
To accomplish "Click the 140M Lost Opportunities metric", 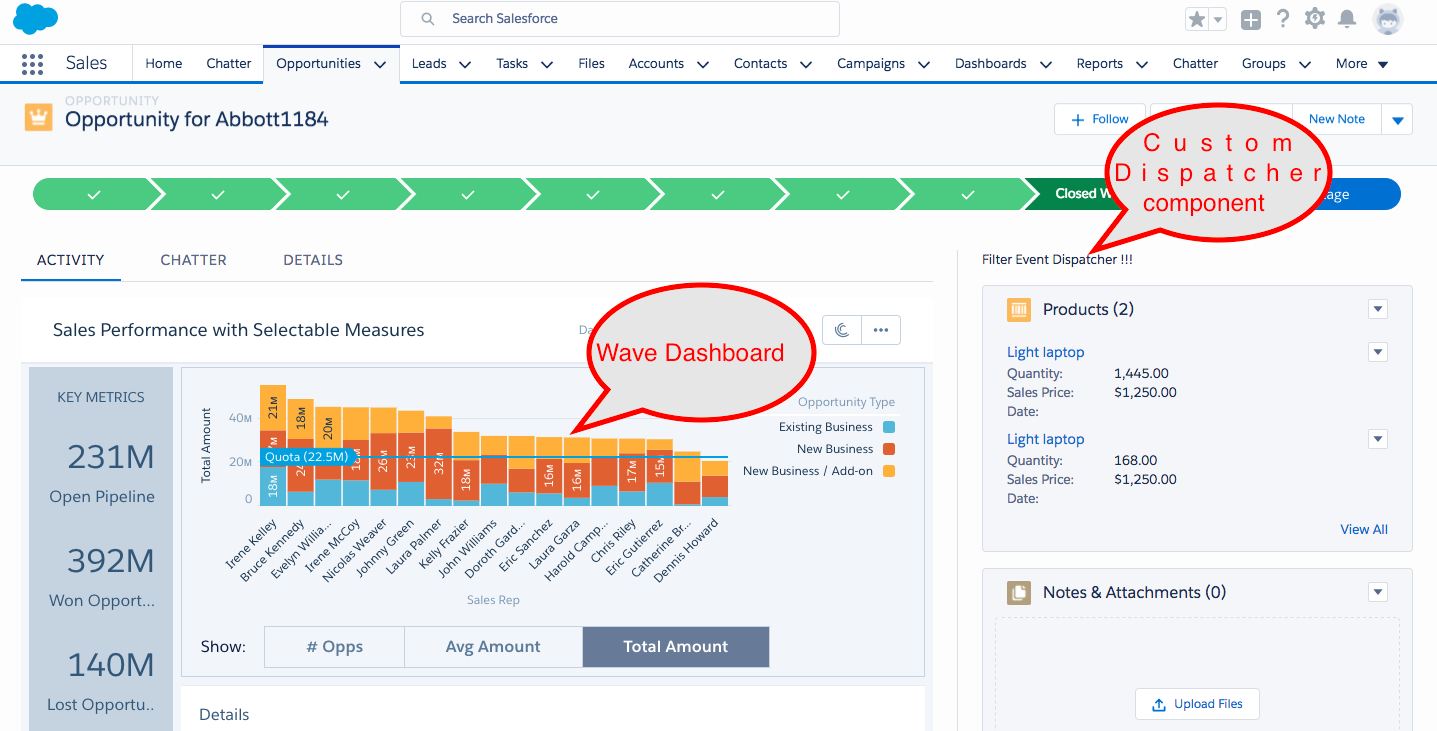I will click(x=102, y=680).
